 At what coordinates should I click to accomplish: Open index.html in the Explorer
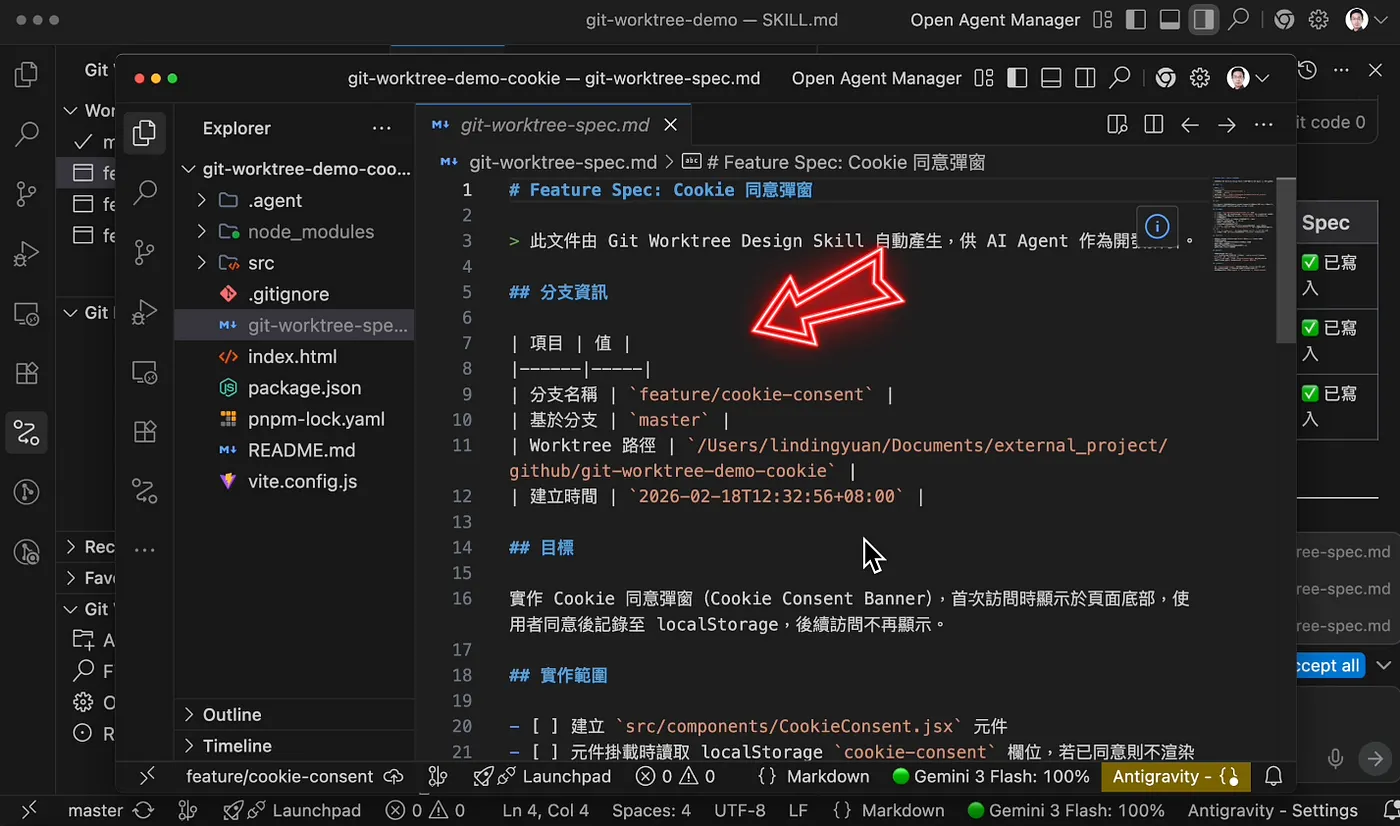point(293,356)
